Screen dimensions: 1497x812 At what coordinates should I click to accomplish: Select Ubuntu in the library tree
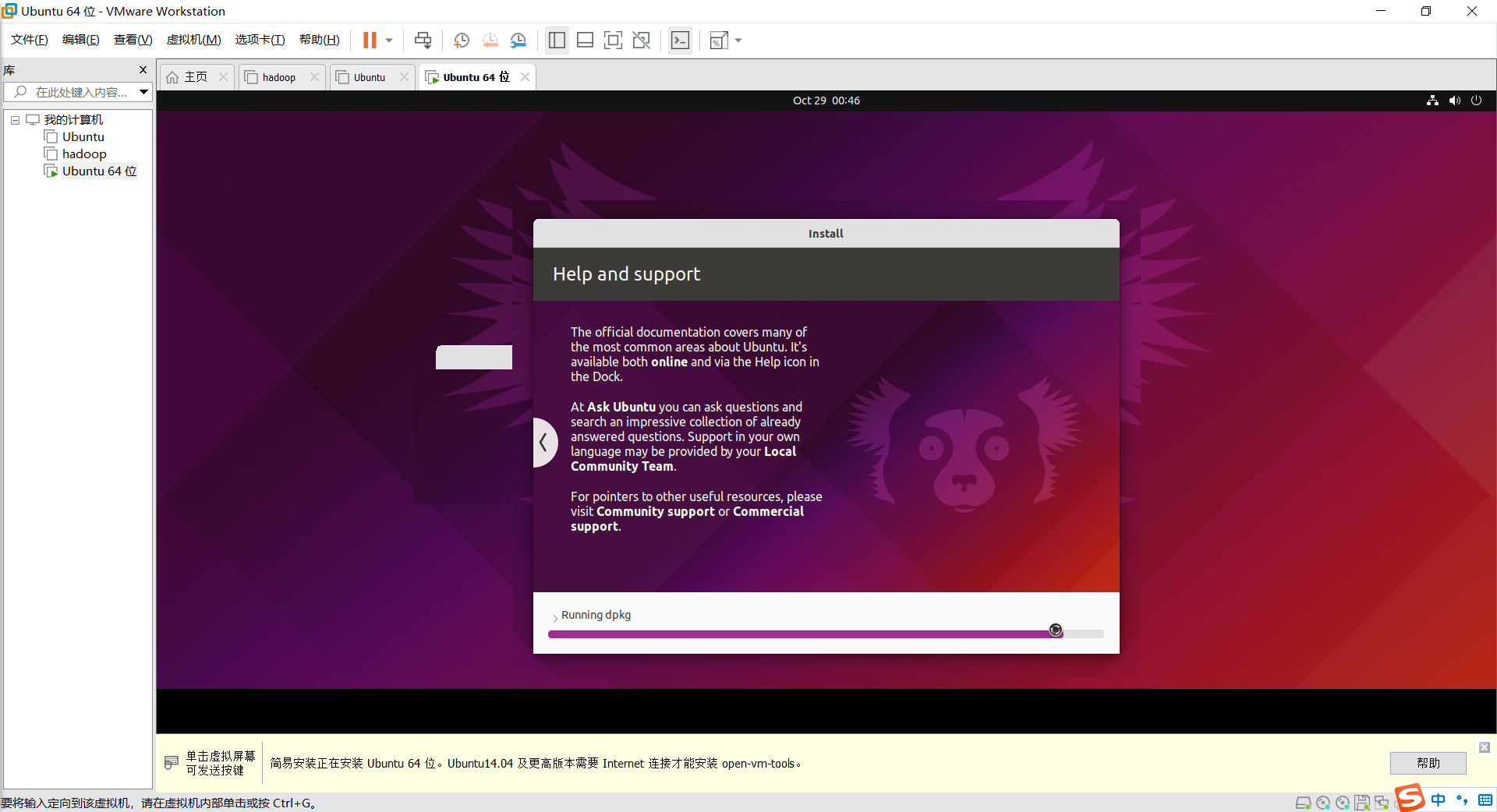click(x=83, y=137)
